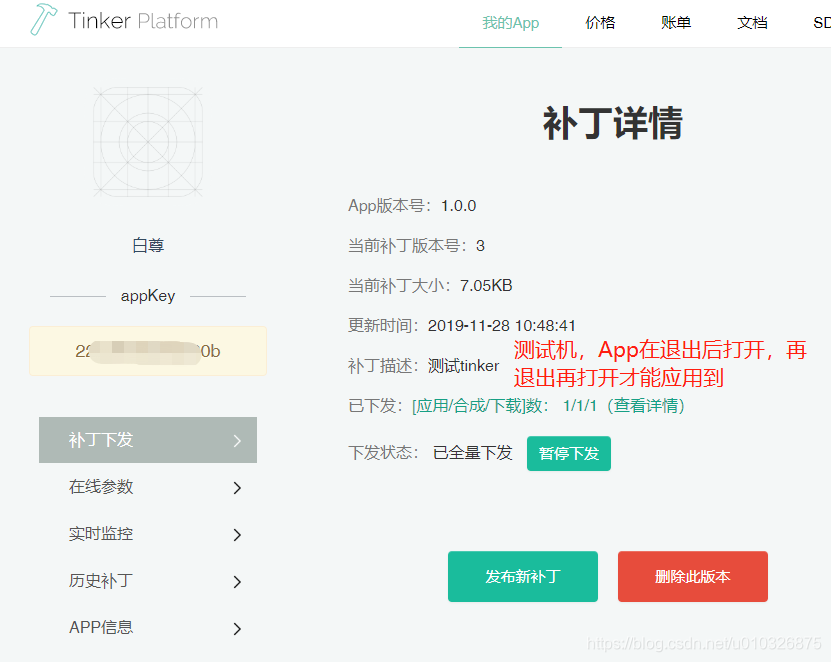The height and width of the screenshot is (662, 831).
Task: Open the 账单 billing tab
Action: click(x=676, y=23)
